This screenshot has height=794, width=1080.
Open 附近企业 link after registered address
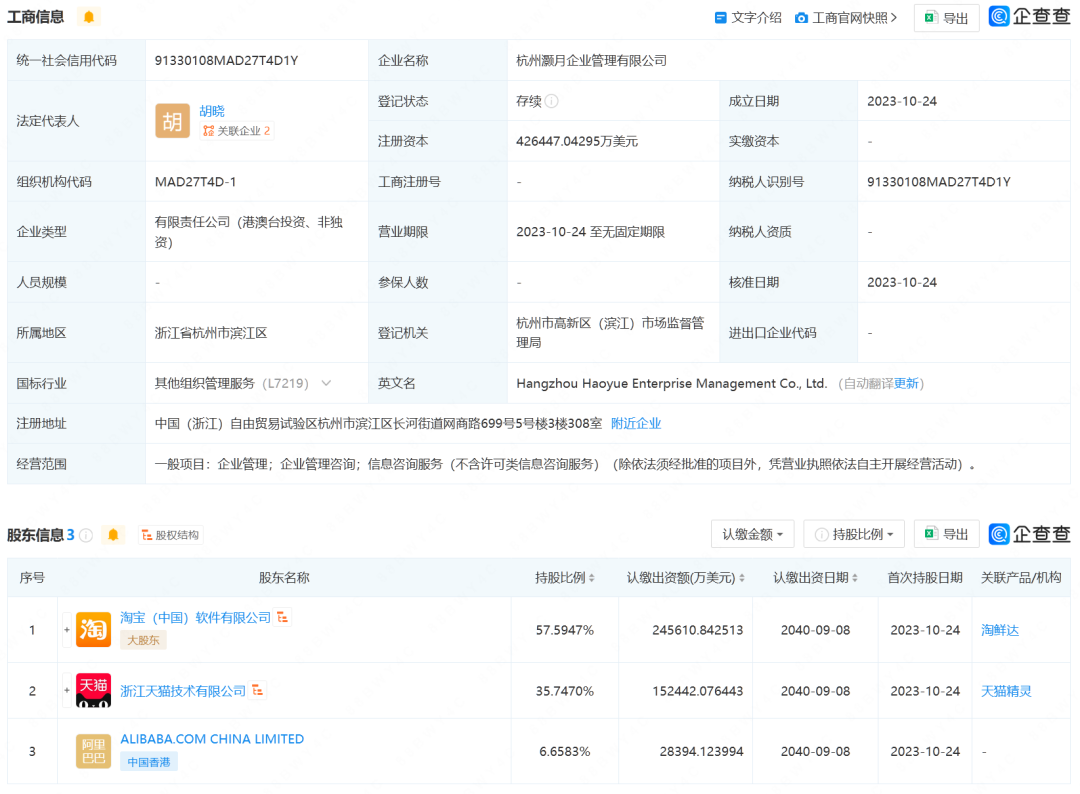tap(636, 424)
